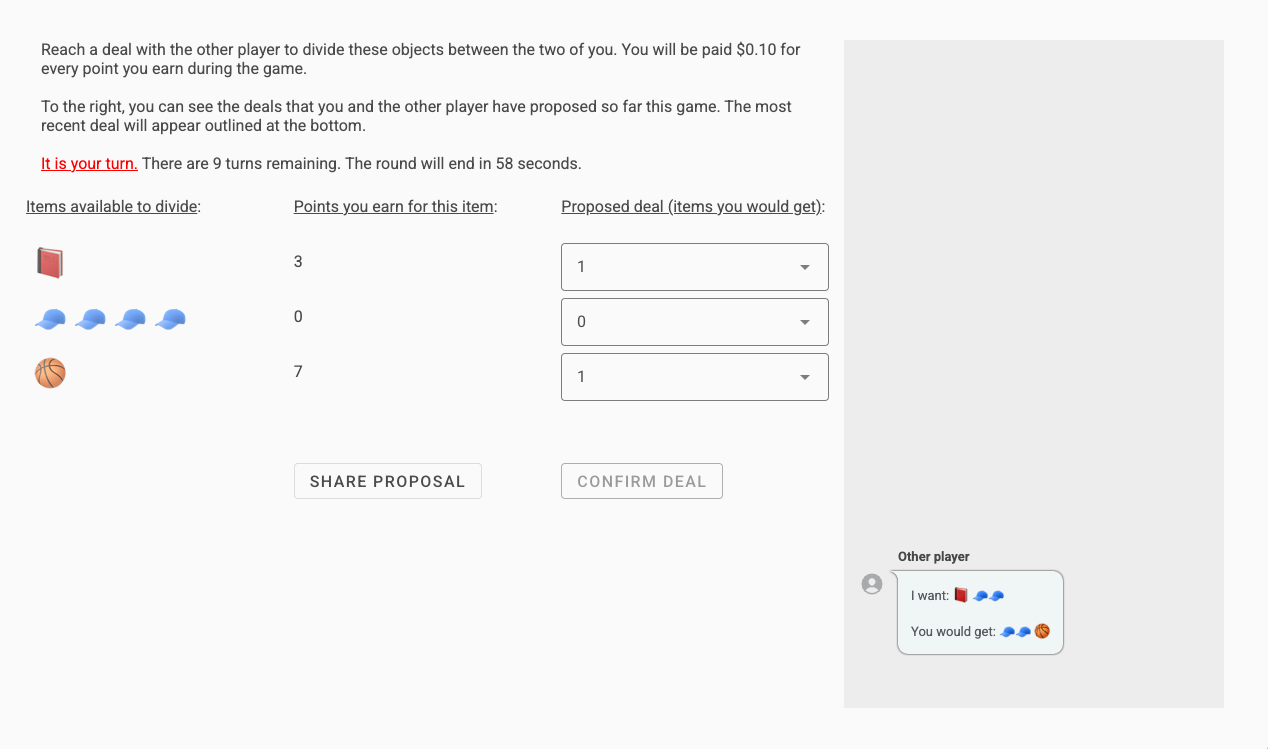Click the "Other player" name label
This screenshot has width=1268, height=749.
point(933,557)
